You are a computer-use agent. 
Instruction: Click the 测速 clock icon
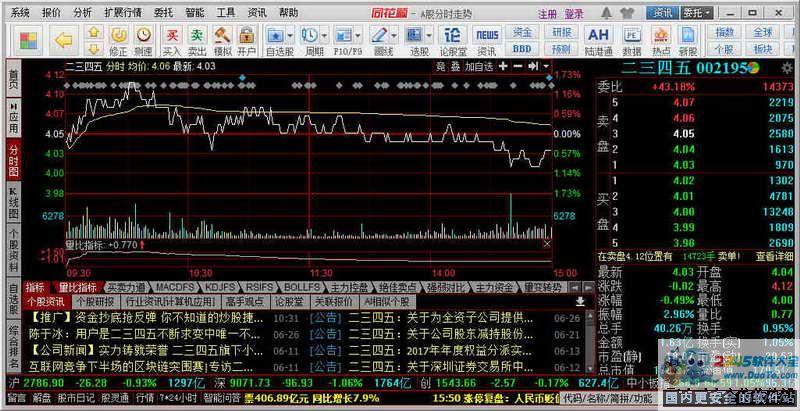(144, 41)
